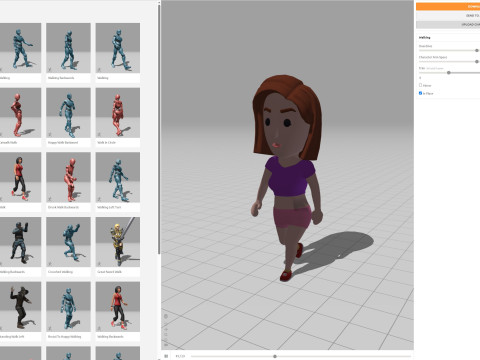This screenshot has height=360, width=480.
Task: Adjust the Trim slider handle
Action: (449, 73)
